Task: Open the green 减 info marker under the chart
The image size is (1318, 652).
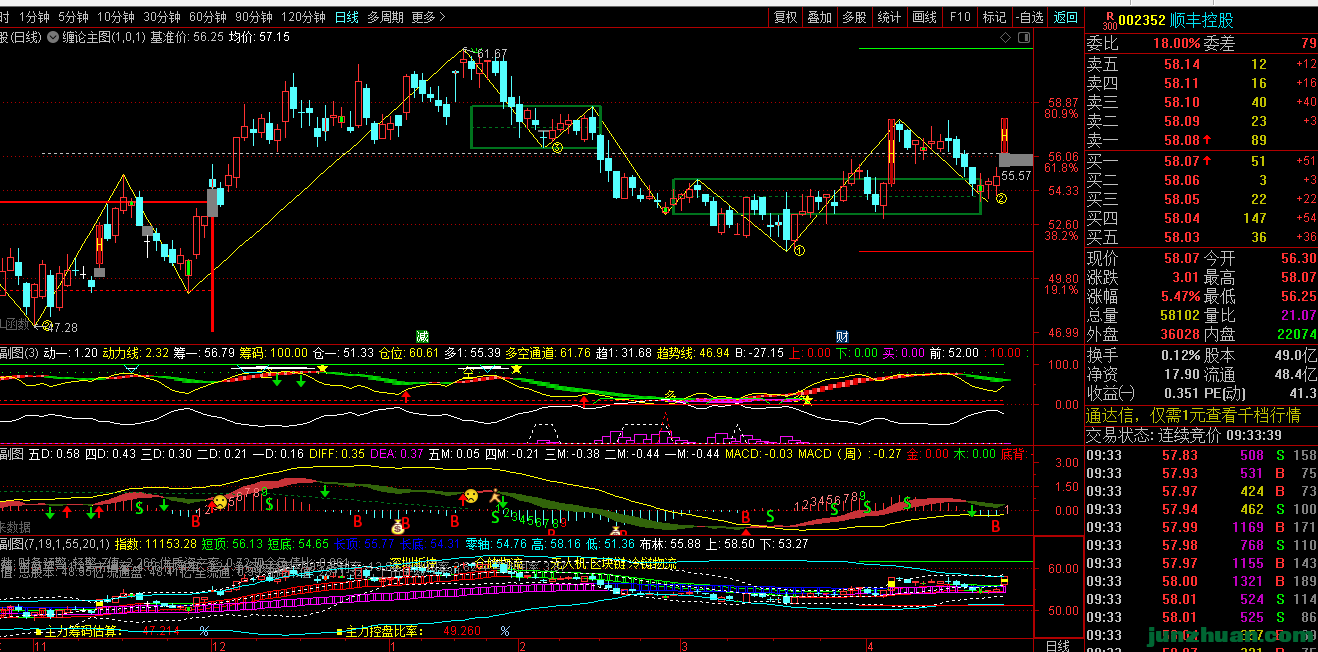Action: [x=423, y=335]
